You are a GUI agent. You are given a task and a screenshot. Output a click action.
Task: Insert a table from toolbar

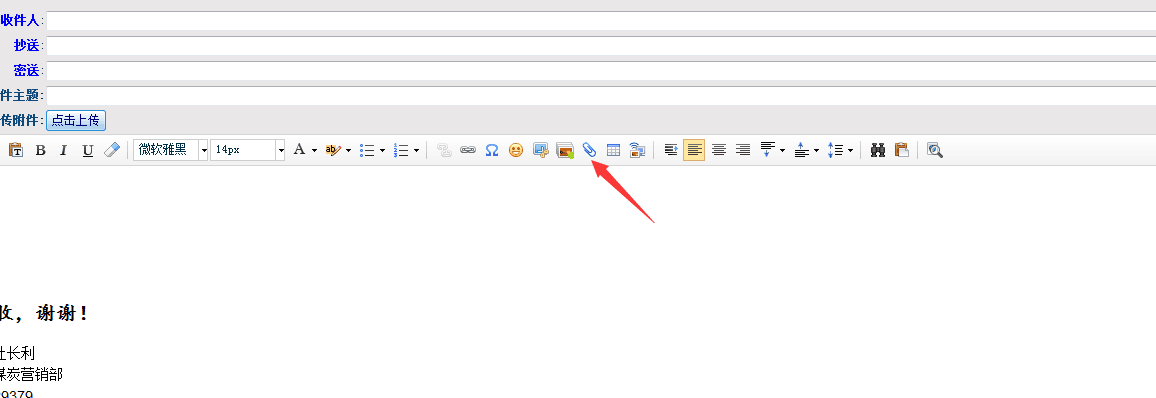point(613,150)
